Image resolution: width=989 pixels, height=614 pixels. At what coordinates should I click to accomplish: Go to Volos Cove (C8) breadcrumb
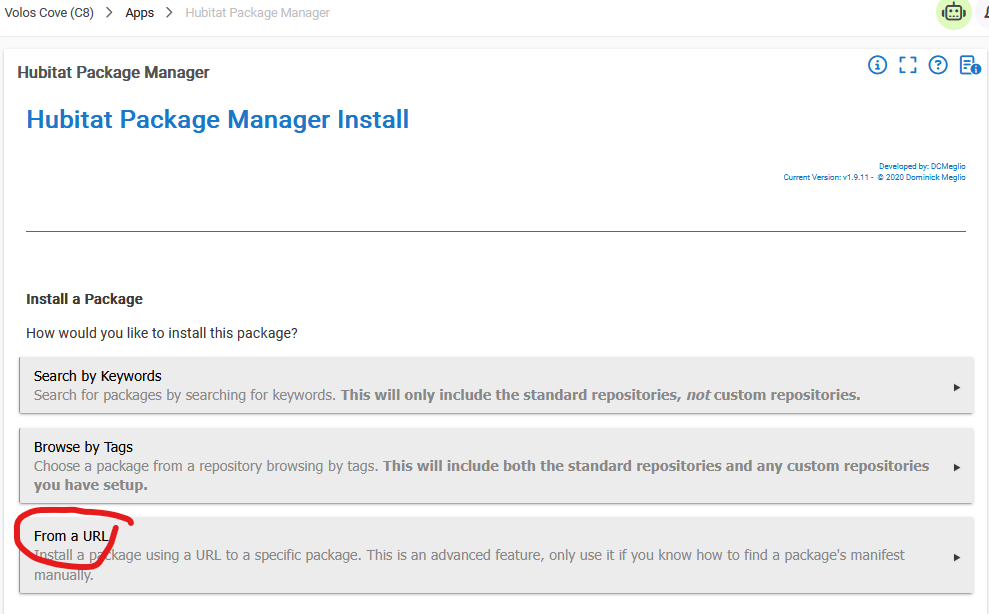49,13
